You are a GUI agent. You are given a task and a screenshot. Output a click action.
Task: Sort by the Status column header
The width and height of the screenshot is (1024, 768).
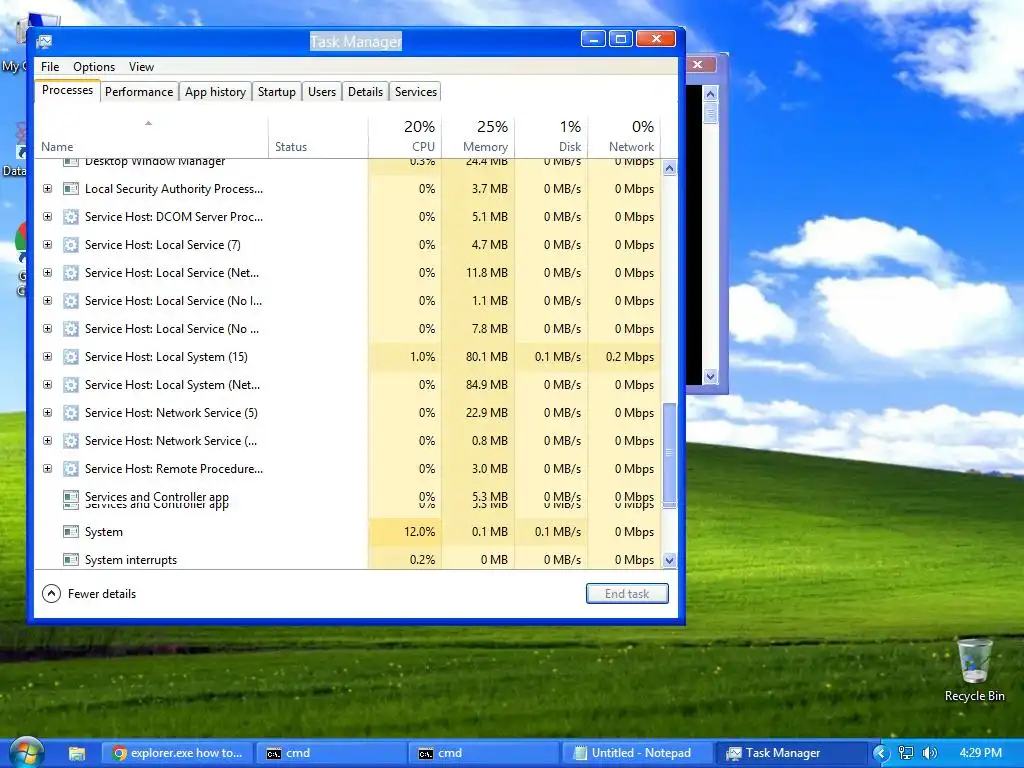318,136
